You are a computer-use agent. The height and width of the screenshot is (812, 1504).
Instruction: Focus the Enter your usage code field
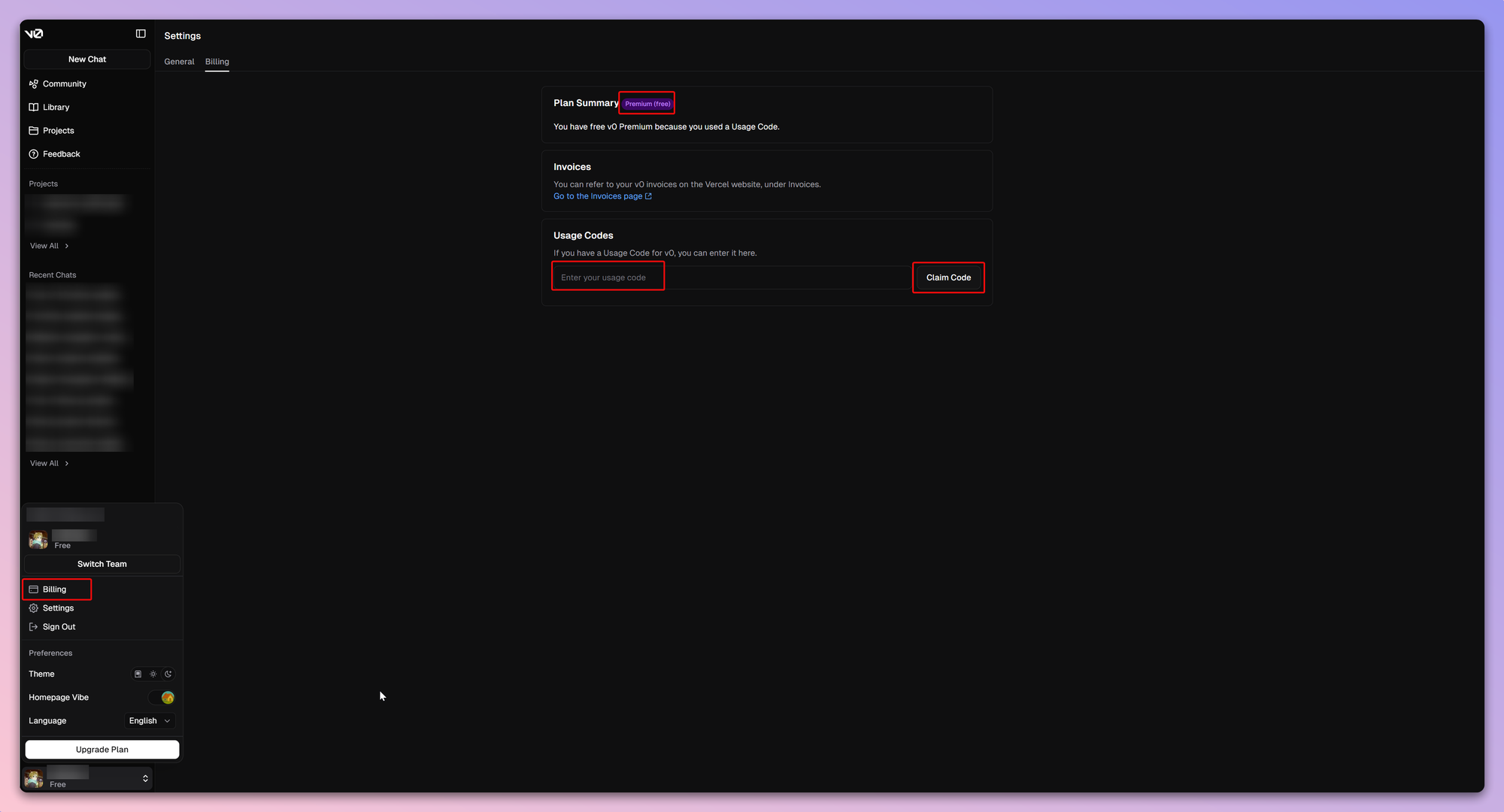pos(731,277)
